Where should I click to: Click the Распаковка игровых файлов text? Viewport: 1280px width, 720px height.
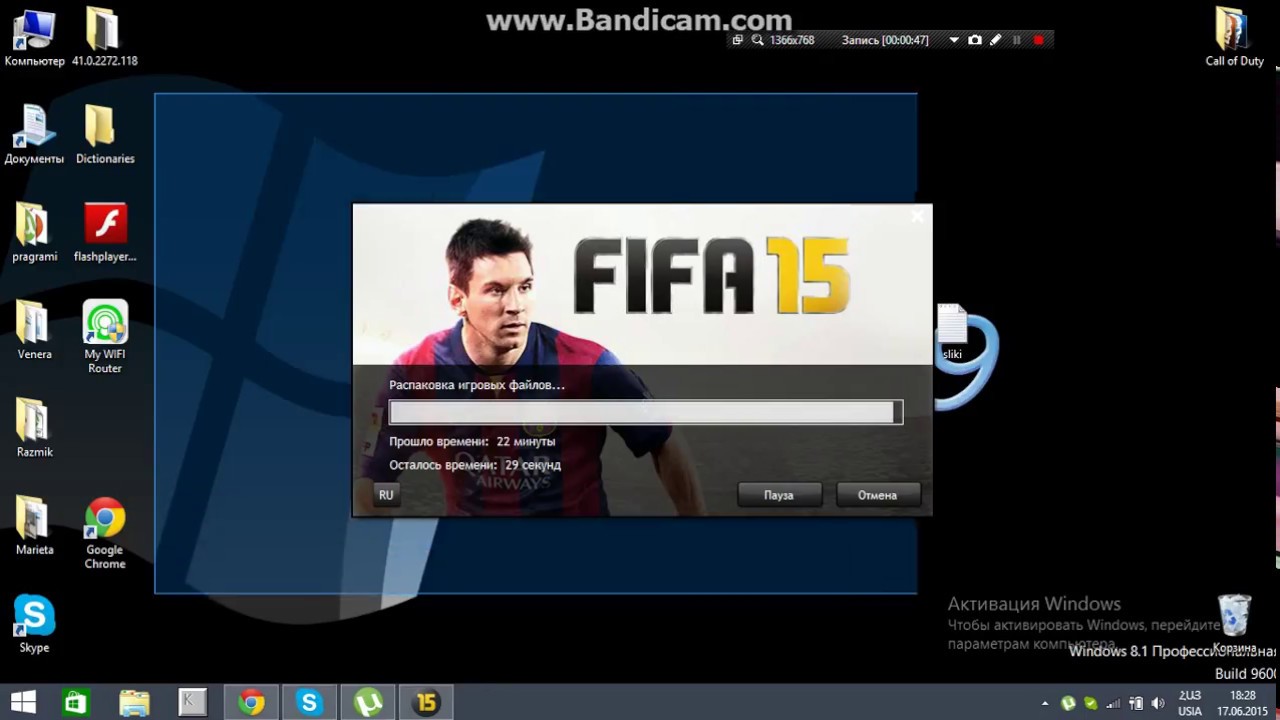(477, 385)
